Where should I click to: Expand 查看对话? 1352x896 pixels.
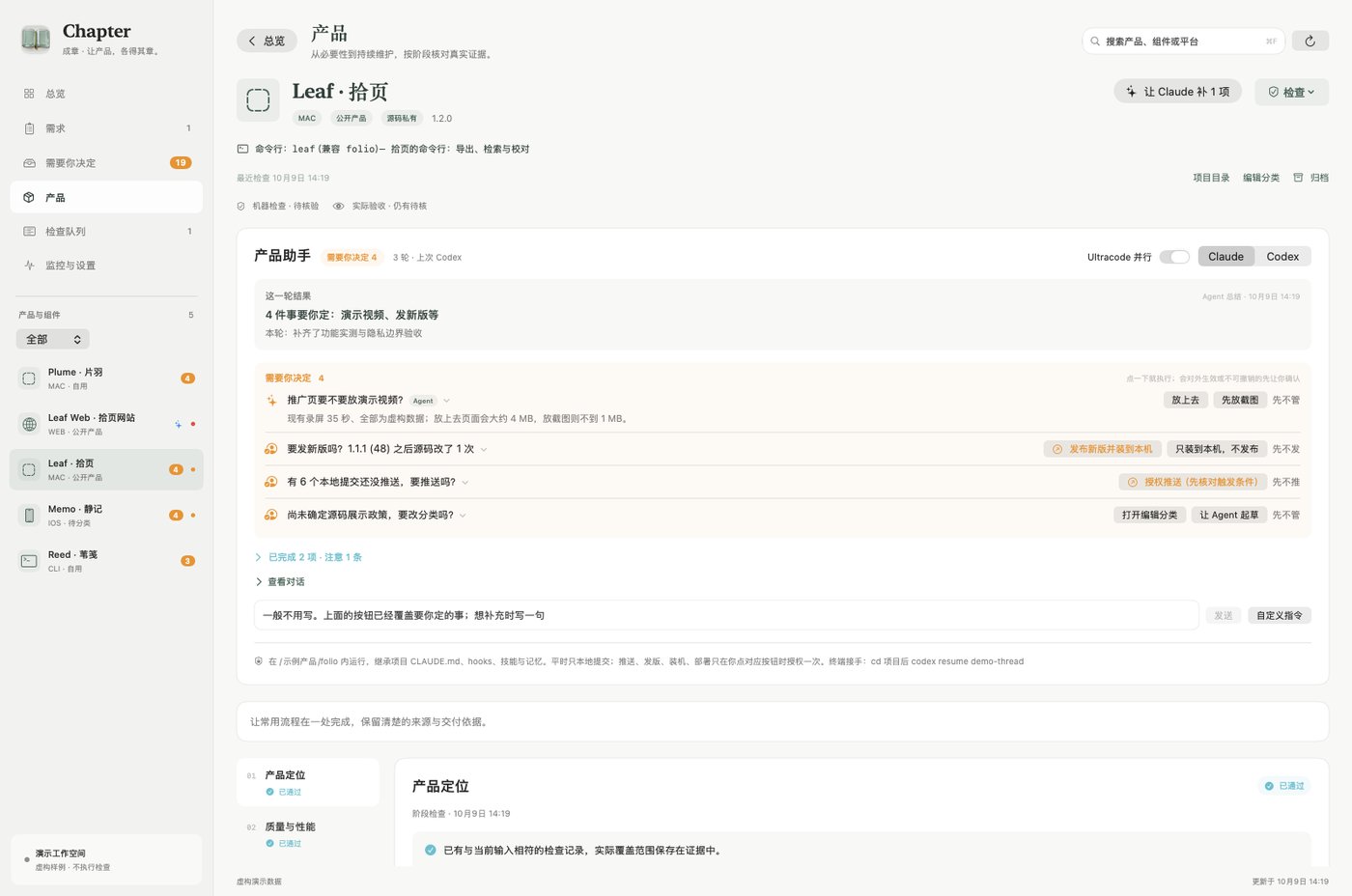pyautogui.click(x=280, y=581)
